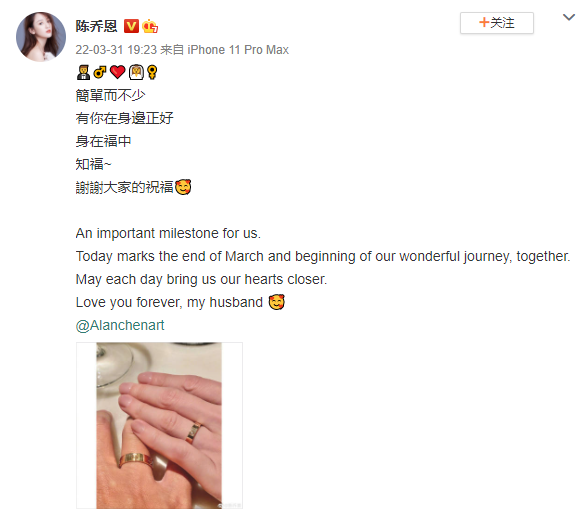Open the @Alanchenart mention link
Viewport: 581px width, 514px height.
pos(120,325)
